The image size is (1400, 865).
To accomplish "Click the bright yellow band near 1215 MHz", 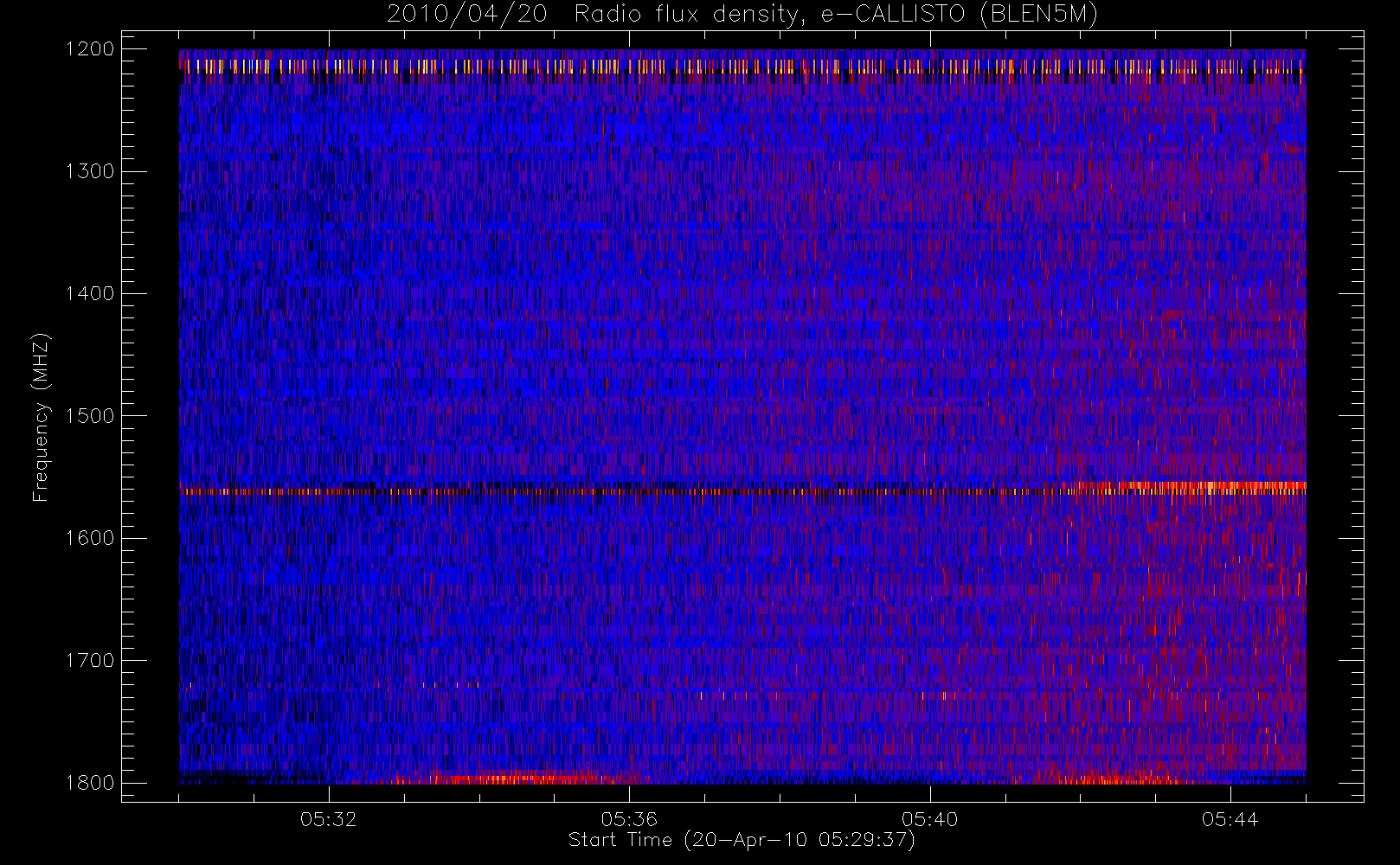I will [742, 66].
